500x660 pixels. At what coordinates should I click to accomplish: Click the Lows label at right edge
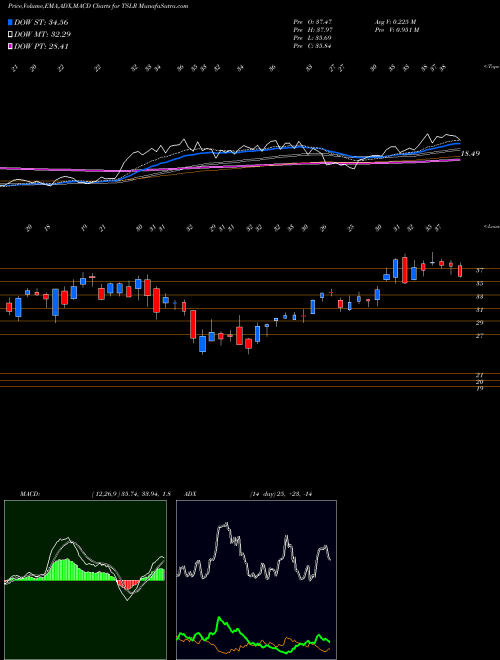(491, 226)
